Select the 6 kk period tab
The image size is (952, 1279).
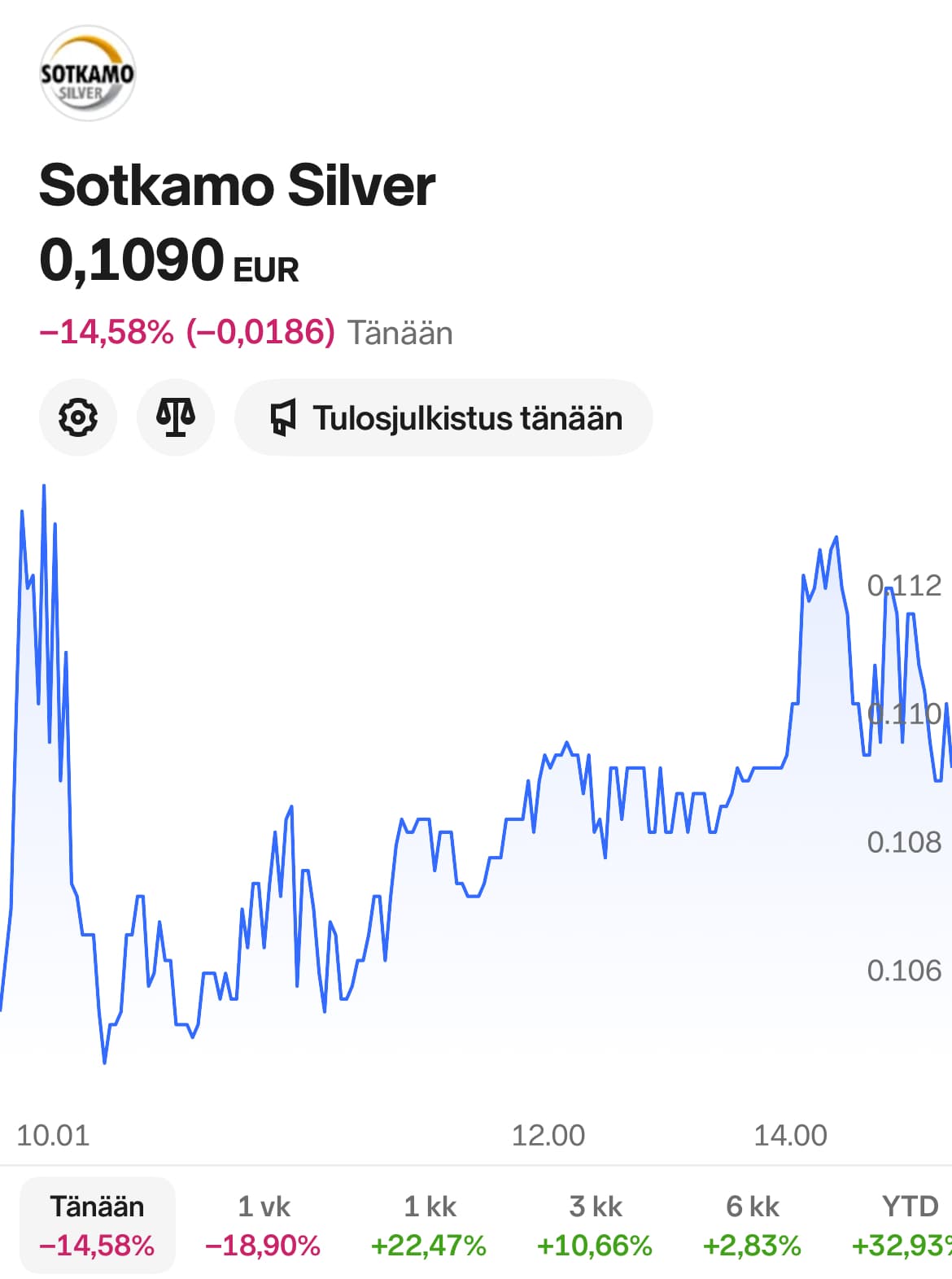coord(752,1224)
